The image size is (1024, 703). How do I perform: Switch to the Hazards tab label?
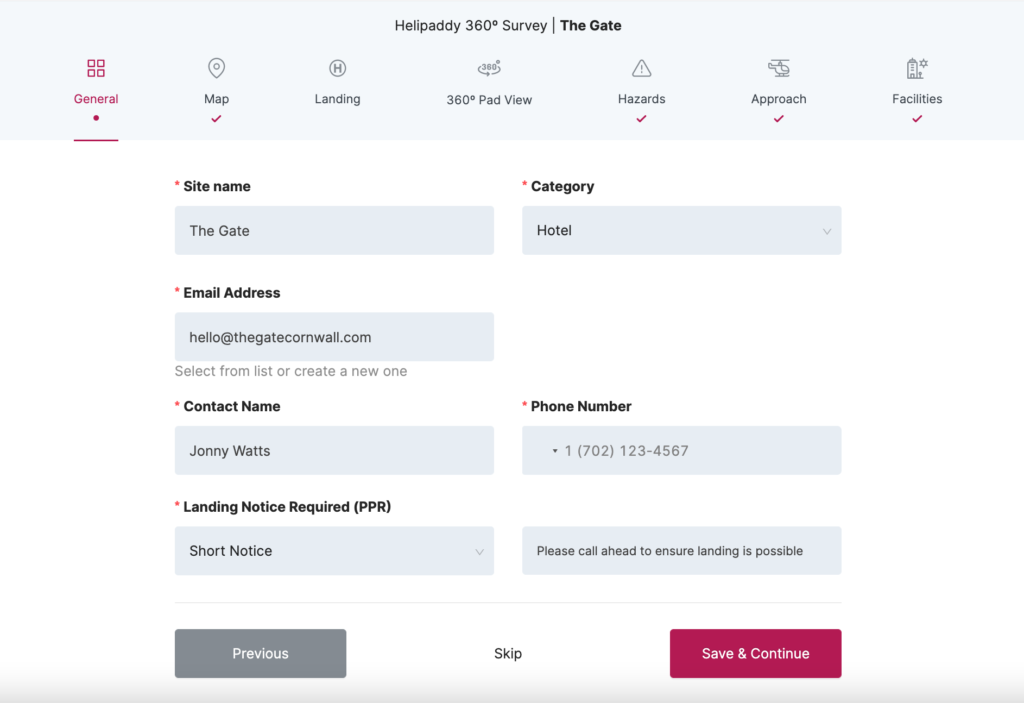tap(642, 99)
